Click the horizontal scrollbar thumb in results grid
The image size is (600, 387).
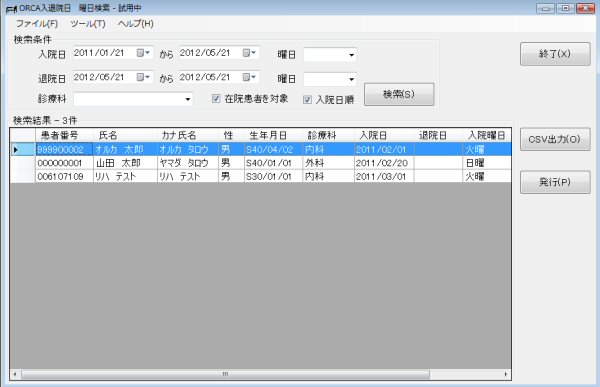pos(225,374)
